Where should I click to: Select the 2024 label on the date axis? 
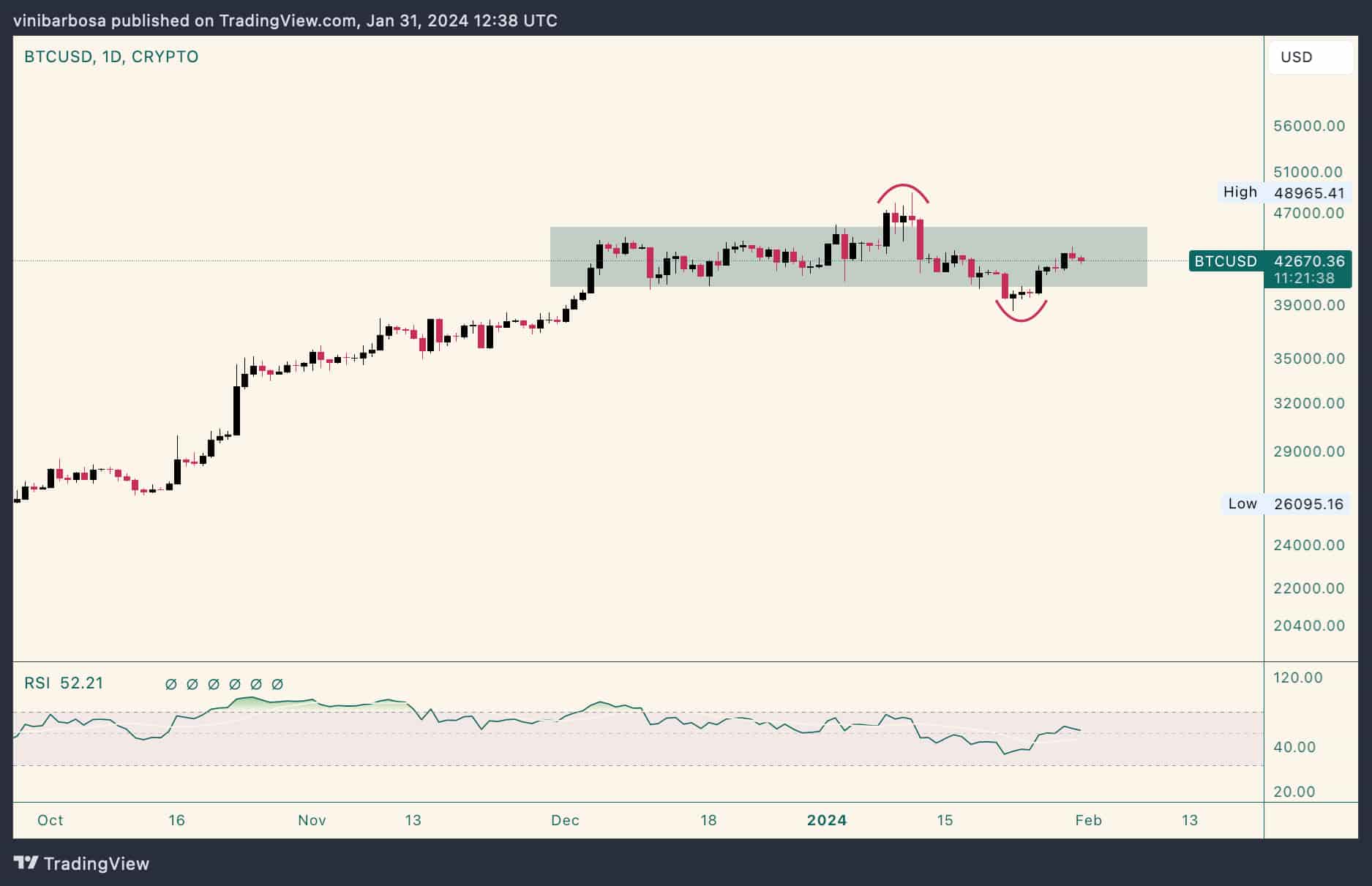pyautogui.click(x=828, y=820)
